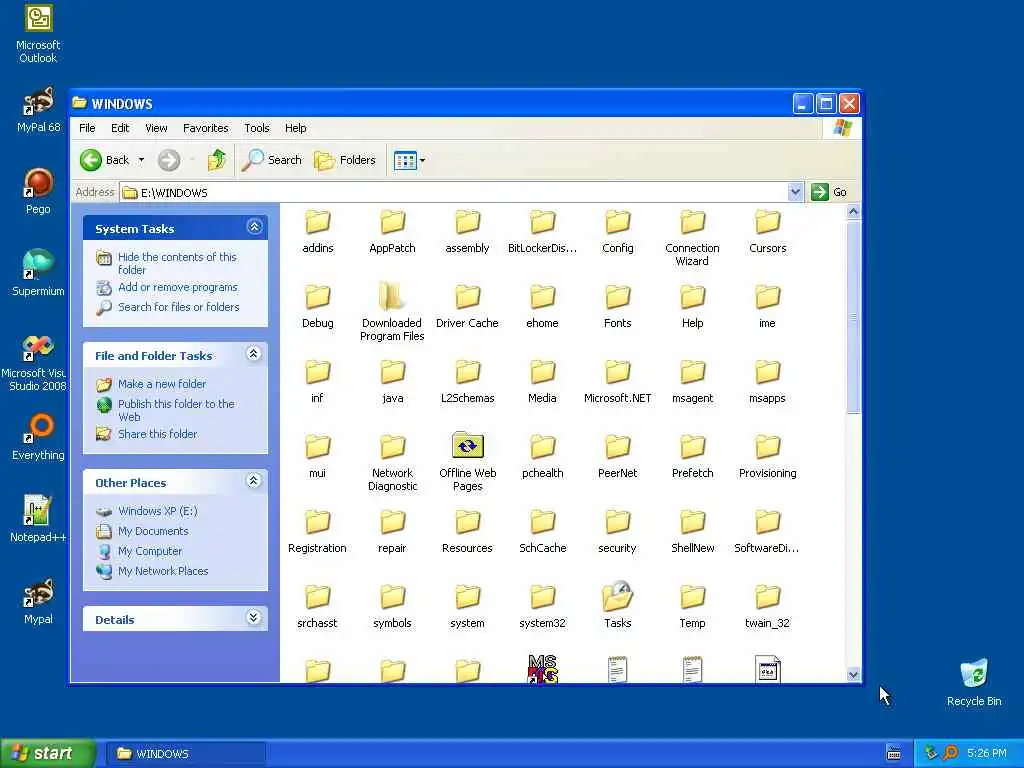Select Microsoft Visual Studio 2008 shortcut
Image resolution: width=1024 pixels, height=768 pixels.
pos(36,363)
